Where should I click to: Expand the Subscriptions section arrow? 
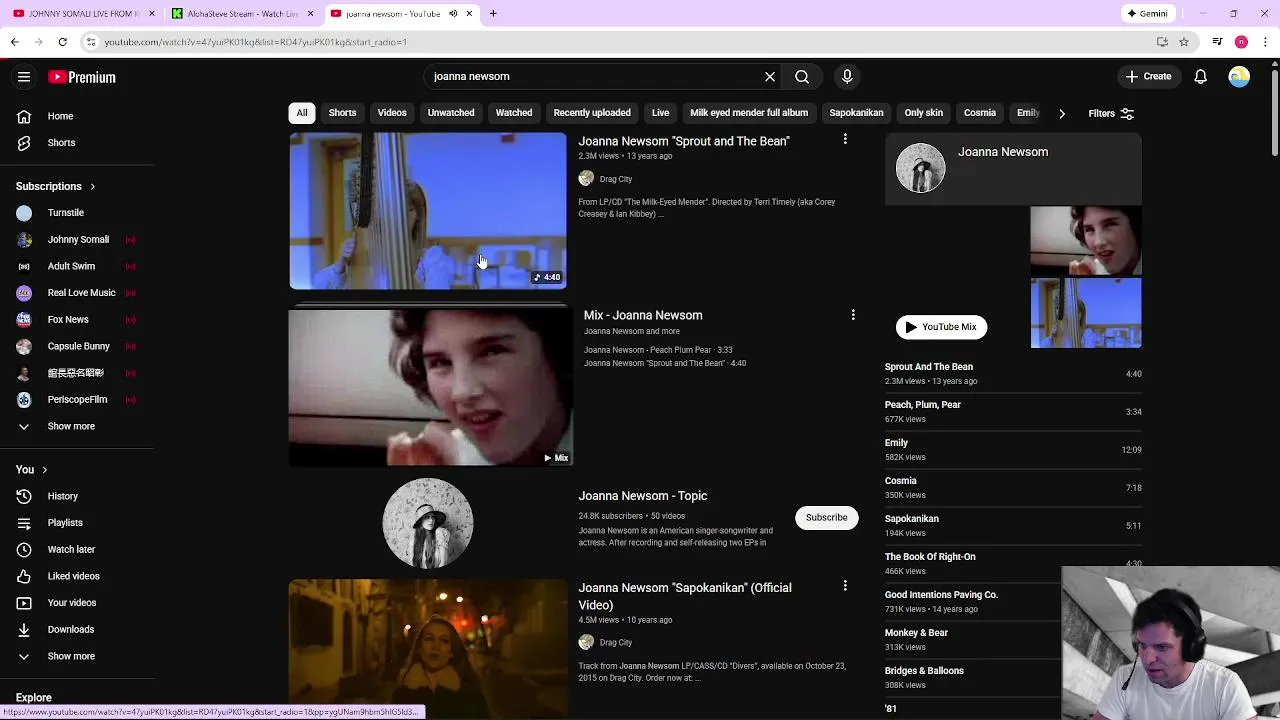(92, 186)
